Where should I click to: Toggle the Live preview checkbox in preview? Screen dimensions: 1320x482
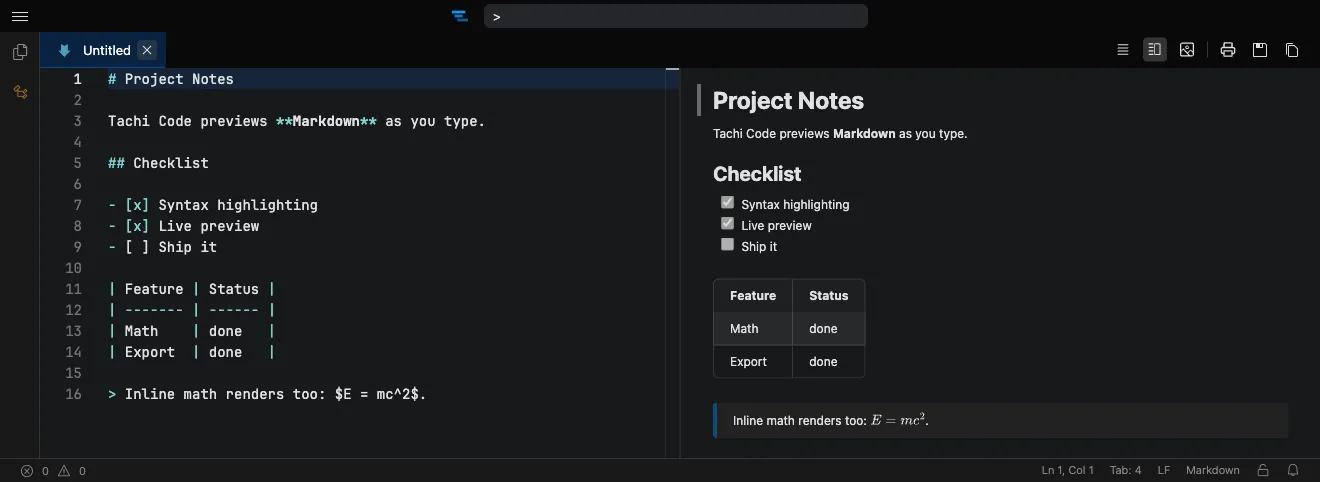[x=728, y=224]
